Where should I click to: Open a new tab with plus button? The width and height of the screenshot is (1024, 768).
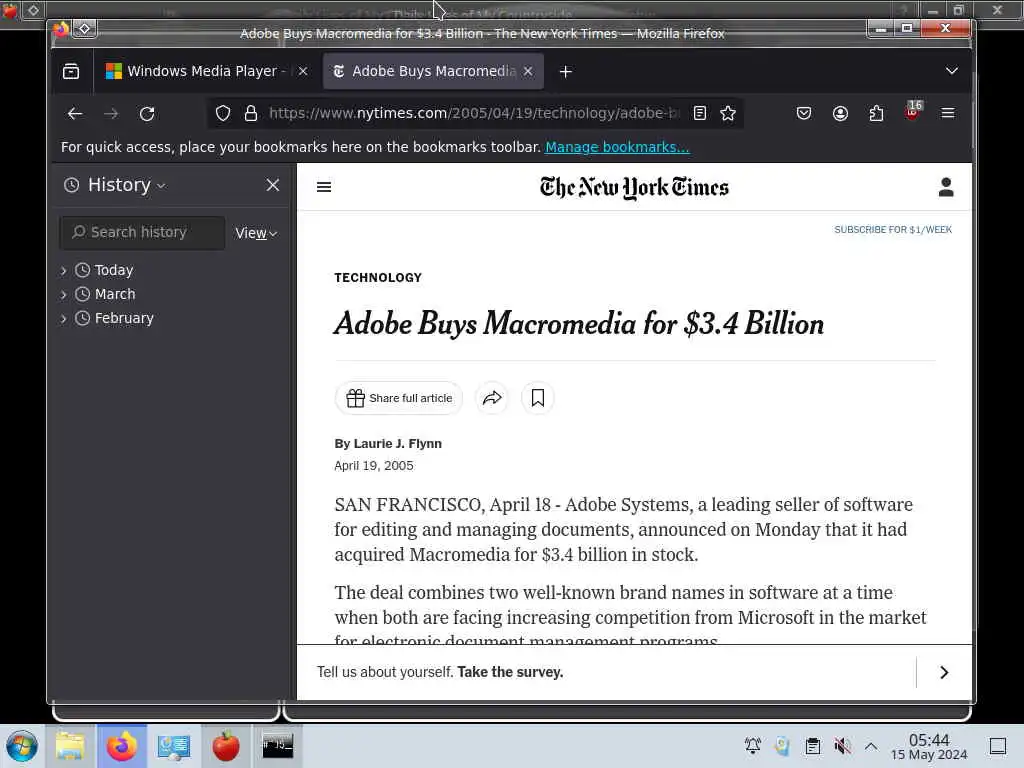(566, 72)
